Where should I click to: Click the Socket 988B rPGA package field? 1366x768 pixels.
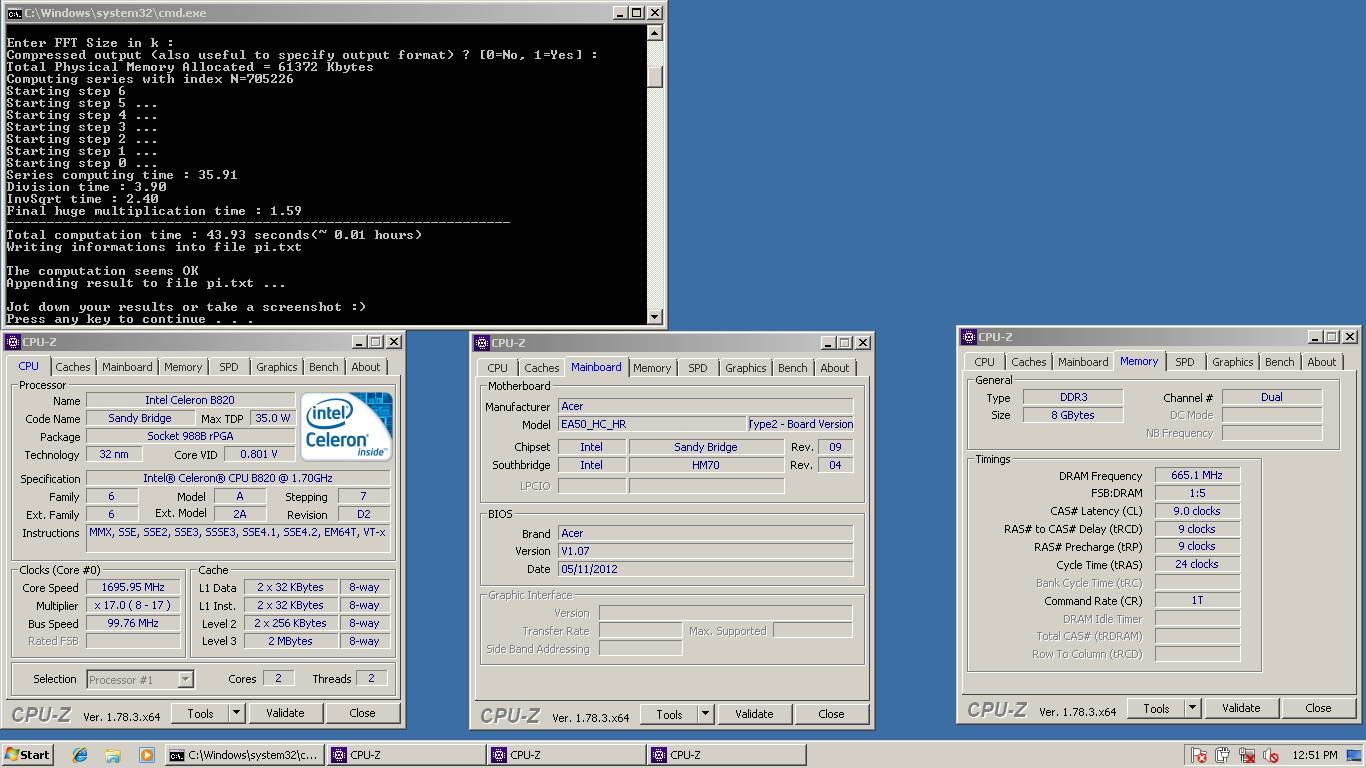pyautogui.click(x=189, y=437)
